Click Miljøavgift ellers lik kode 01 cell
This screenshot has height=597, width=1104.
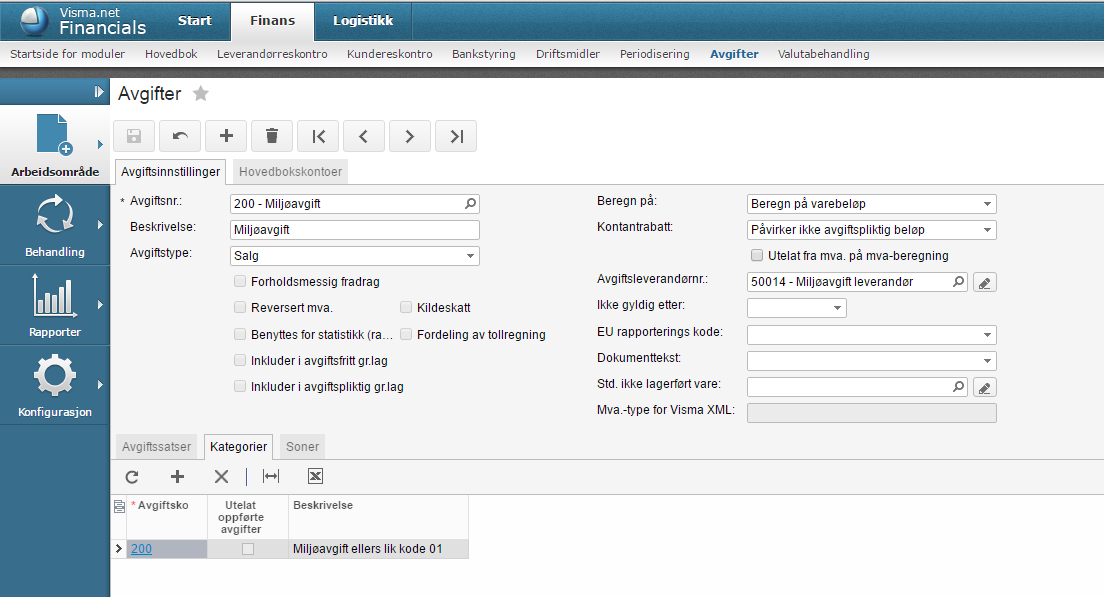coord(378,549)
